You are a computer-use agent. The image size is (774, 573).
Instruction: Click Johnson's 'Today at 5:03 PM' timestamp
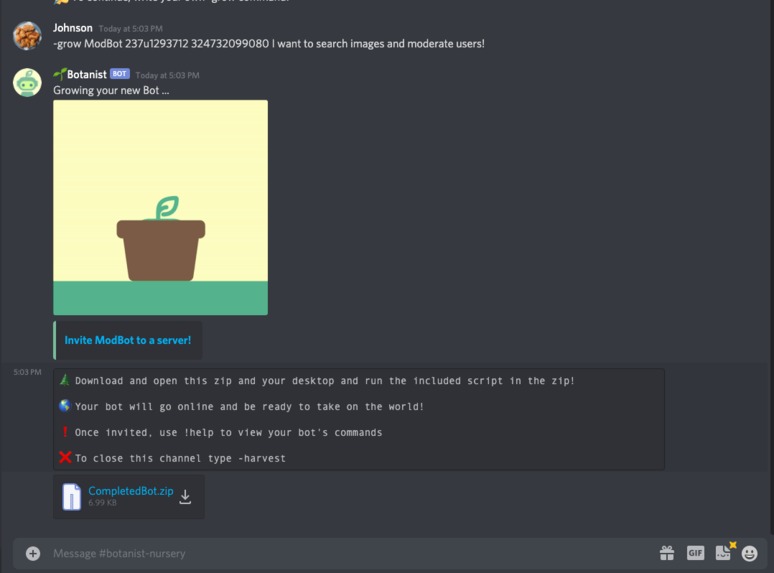(130, 29)
